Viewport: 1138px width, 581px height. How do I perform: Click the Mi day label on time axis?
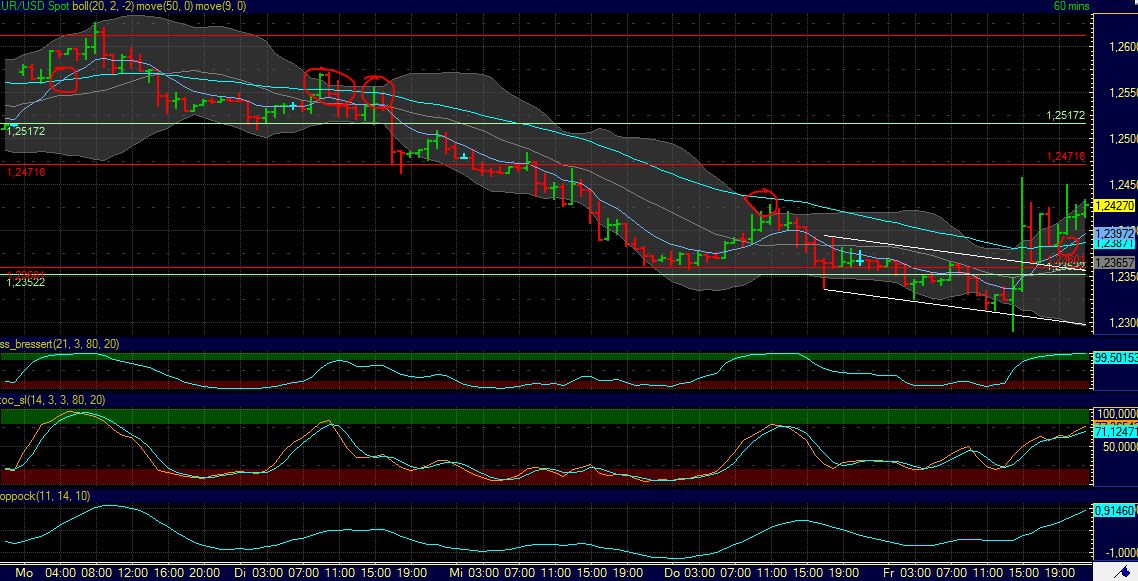[455, 573]
